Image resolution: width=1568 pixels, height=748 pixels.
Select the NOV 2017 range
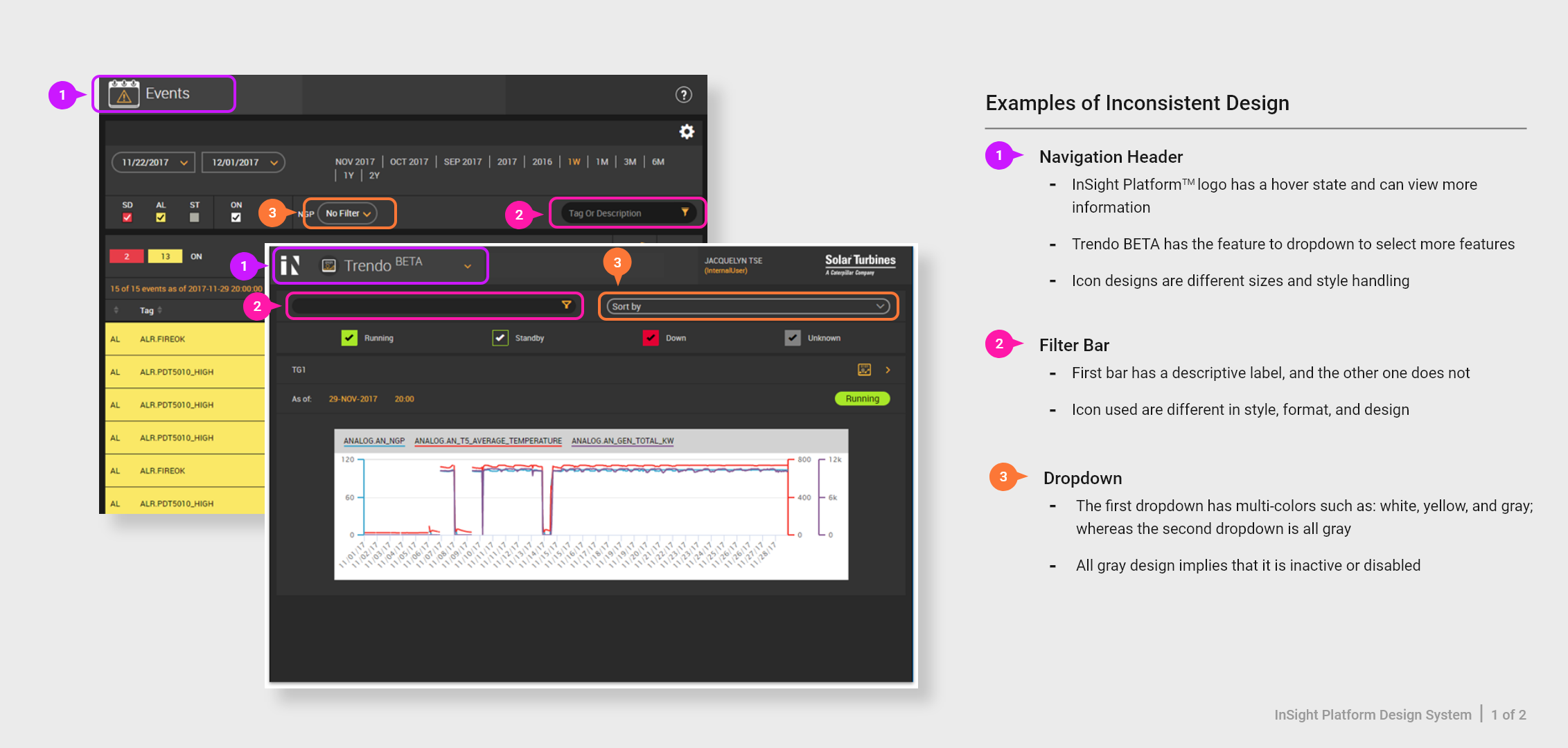tap(355, 161)
